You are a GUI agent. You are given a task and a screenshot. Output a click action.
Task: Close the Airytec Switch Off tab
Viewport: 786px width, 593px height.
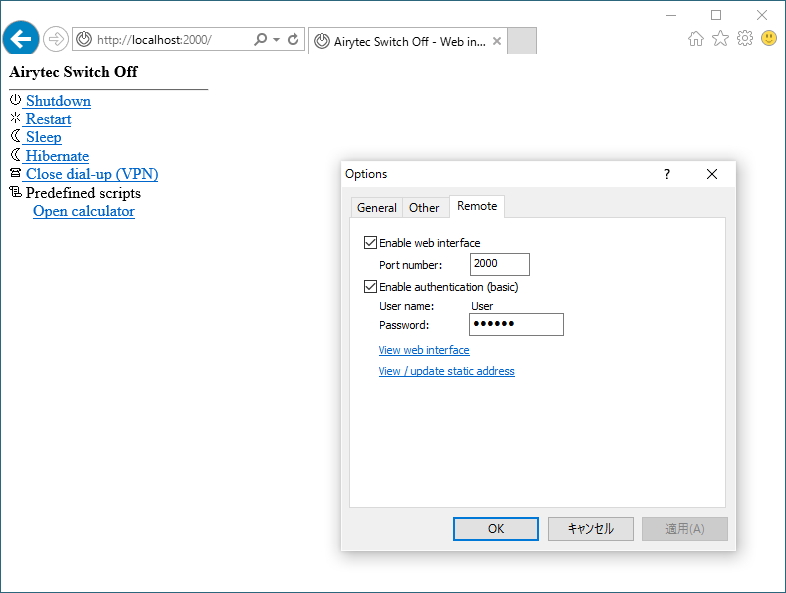click(497, 41)
